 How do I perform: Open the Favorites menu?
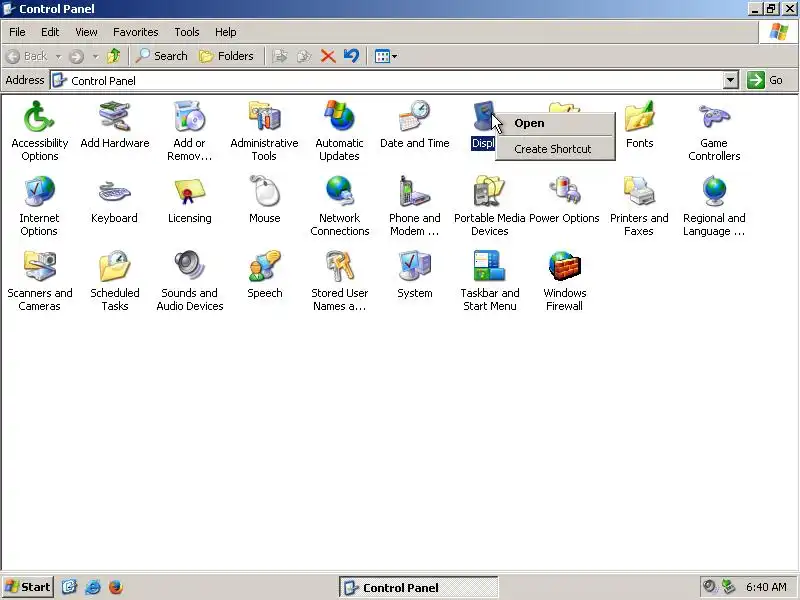click(x=135, y=32)
